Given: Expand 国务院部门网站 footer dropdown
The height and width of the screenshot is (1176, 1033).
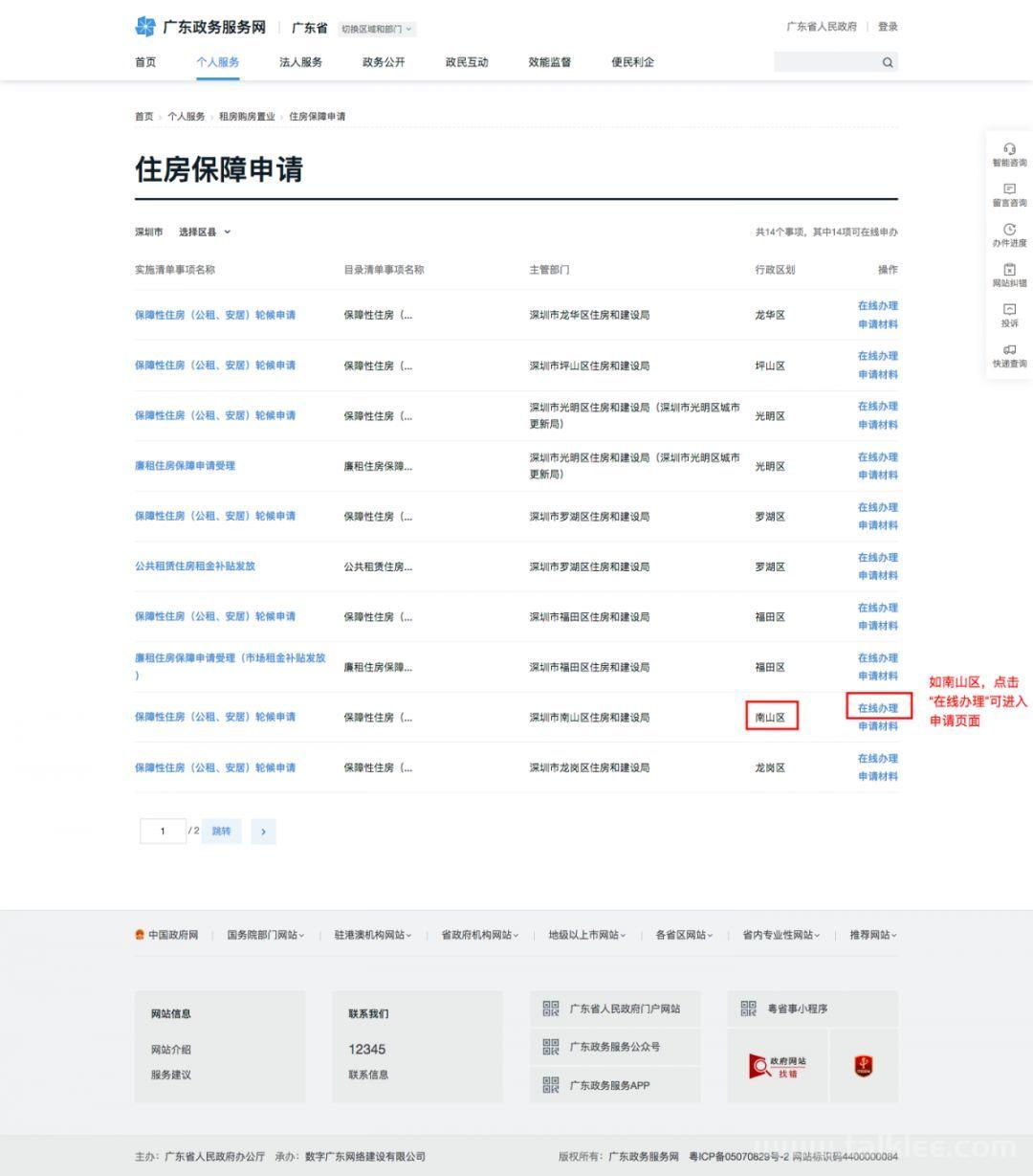Looking at the screenshot, I should coord(265,935).
